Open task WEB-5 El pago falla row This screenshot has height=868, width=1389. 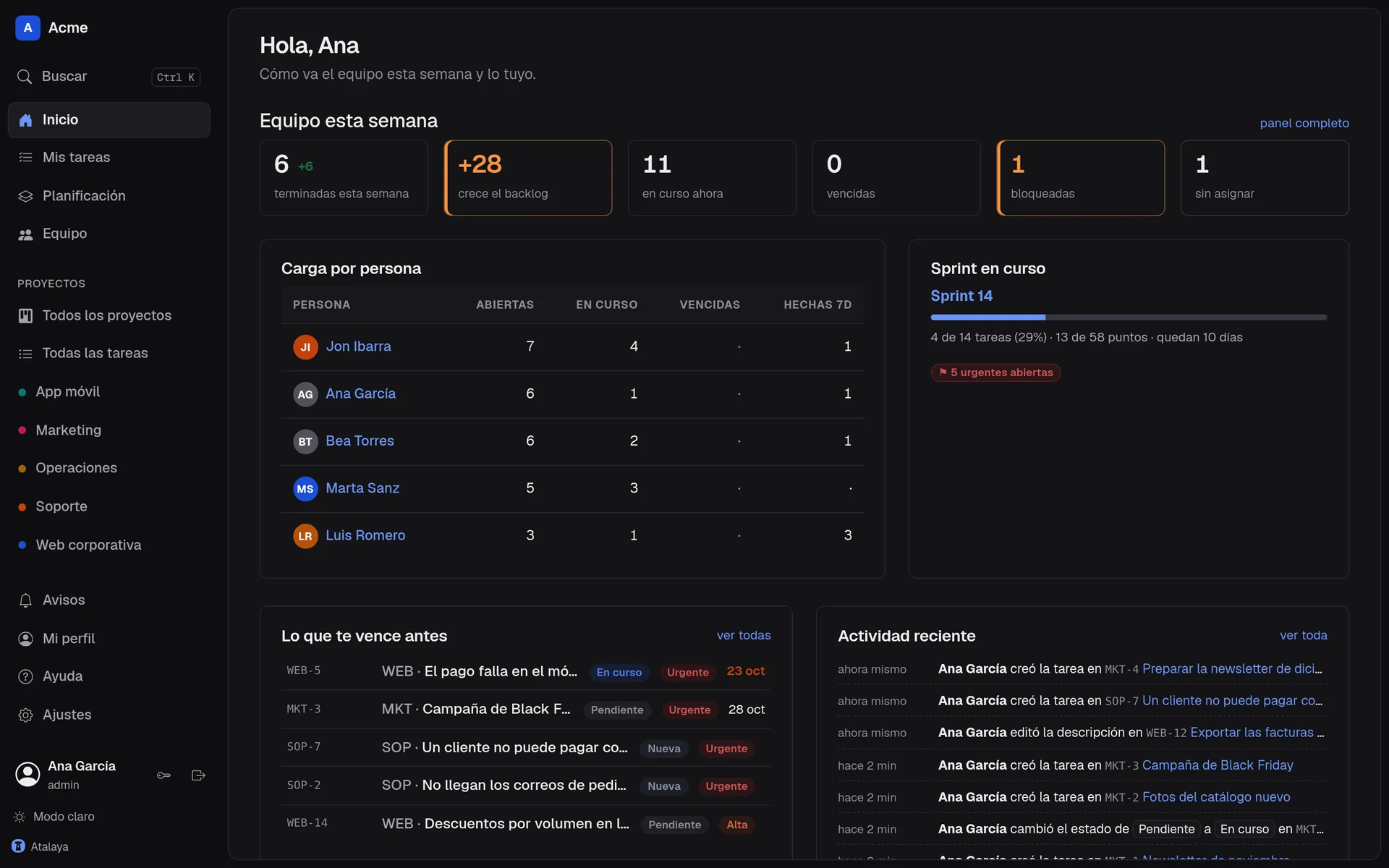[526, 671]
